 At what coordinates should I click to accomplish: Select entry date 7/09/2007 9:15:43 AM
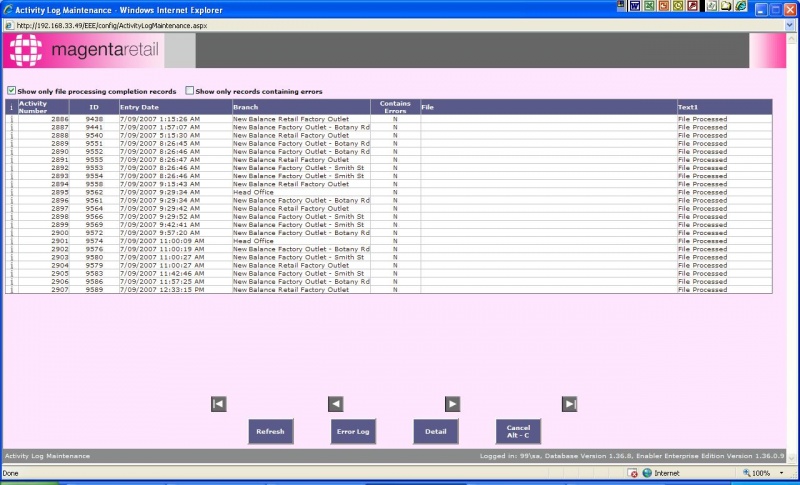(x=176, y=184)
